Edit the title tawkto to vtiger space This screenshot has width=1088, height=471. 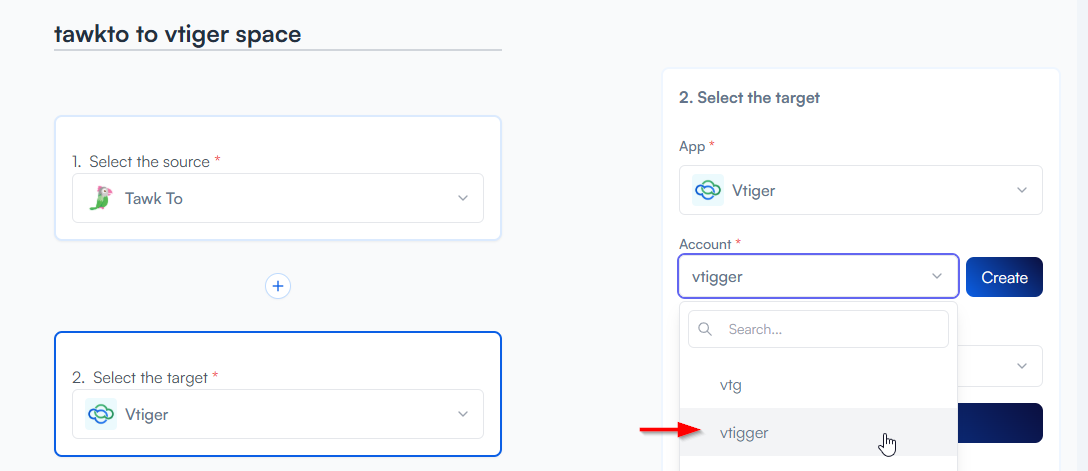pos(178,34)
